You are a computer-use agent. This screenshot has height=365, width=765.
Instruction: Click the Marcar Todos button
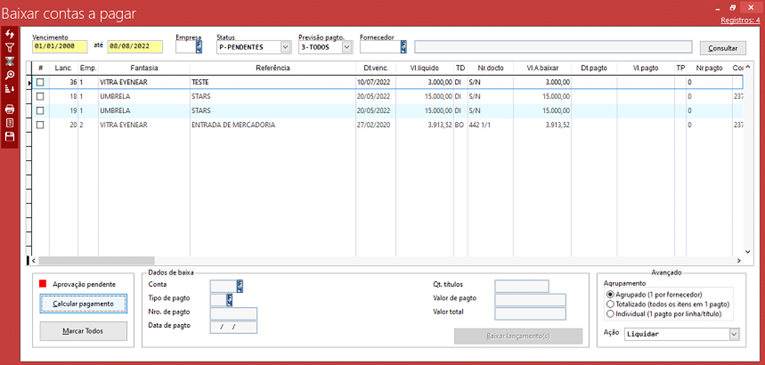click(83, 331)
